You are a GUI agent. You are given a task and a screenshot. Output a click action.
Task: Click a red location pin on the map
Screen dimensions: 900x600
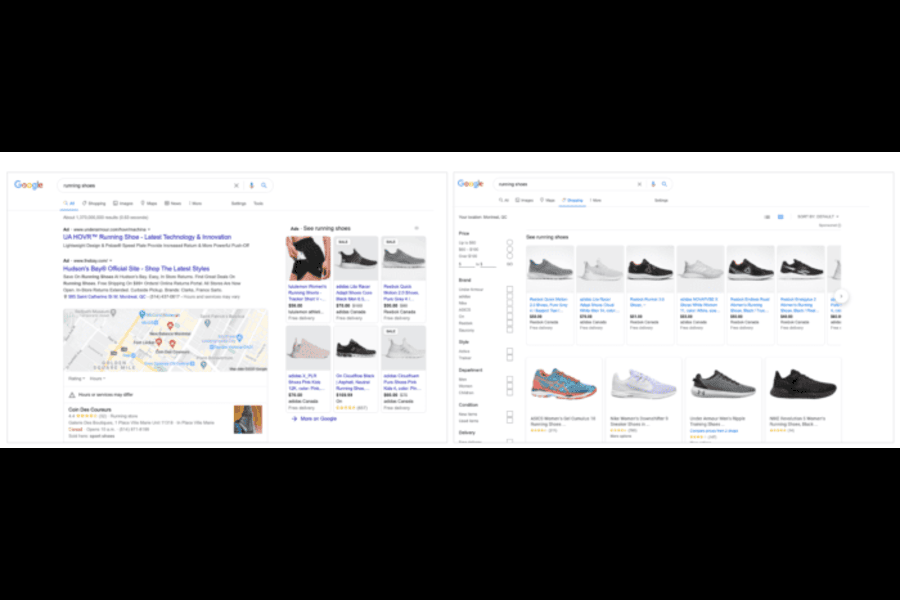(x=169, y=326)
